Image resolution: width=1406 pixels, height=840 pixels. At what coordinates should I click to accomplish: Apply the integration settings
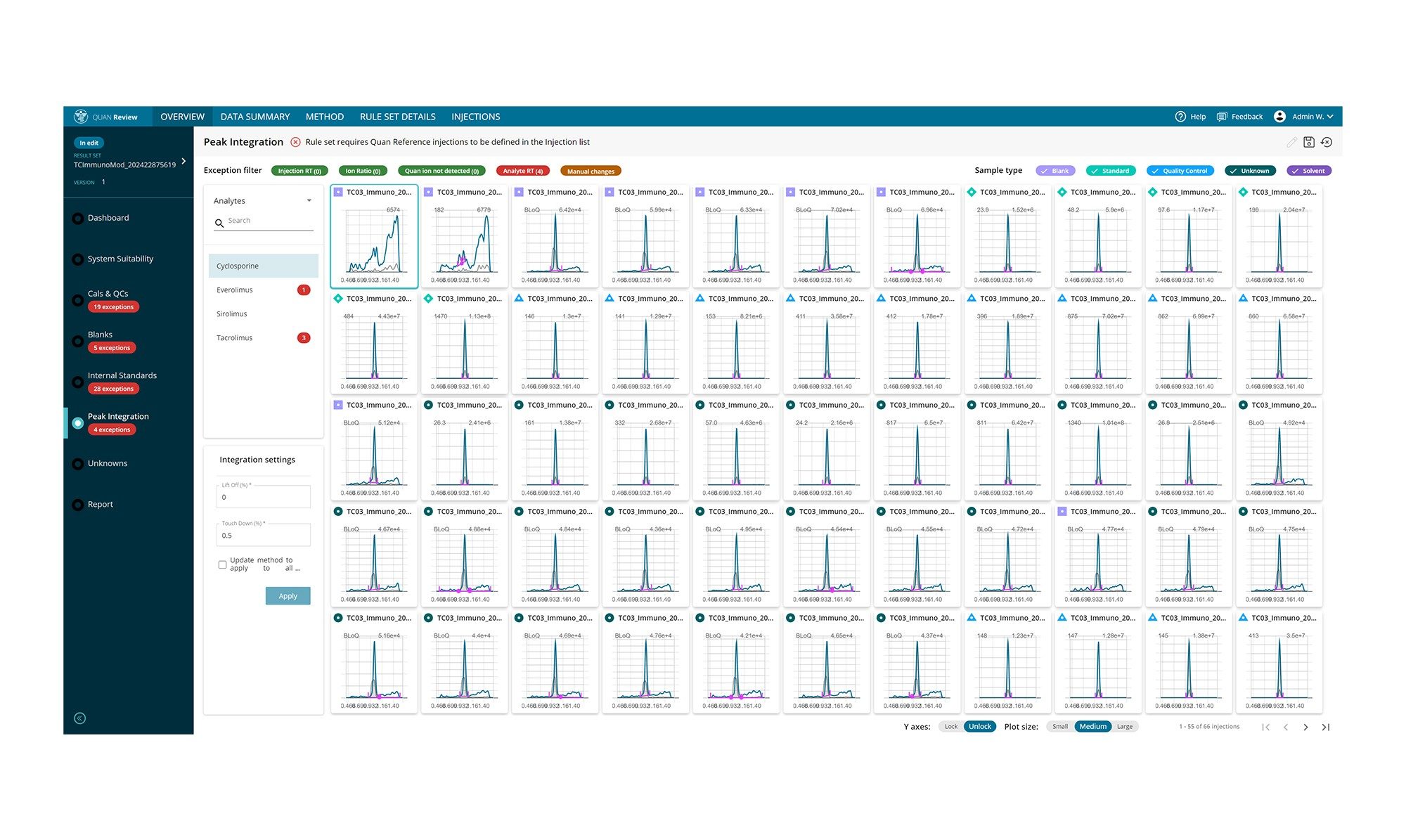[288, 595]
